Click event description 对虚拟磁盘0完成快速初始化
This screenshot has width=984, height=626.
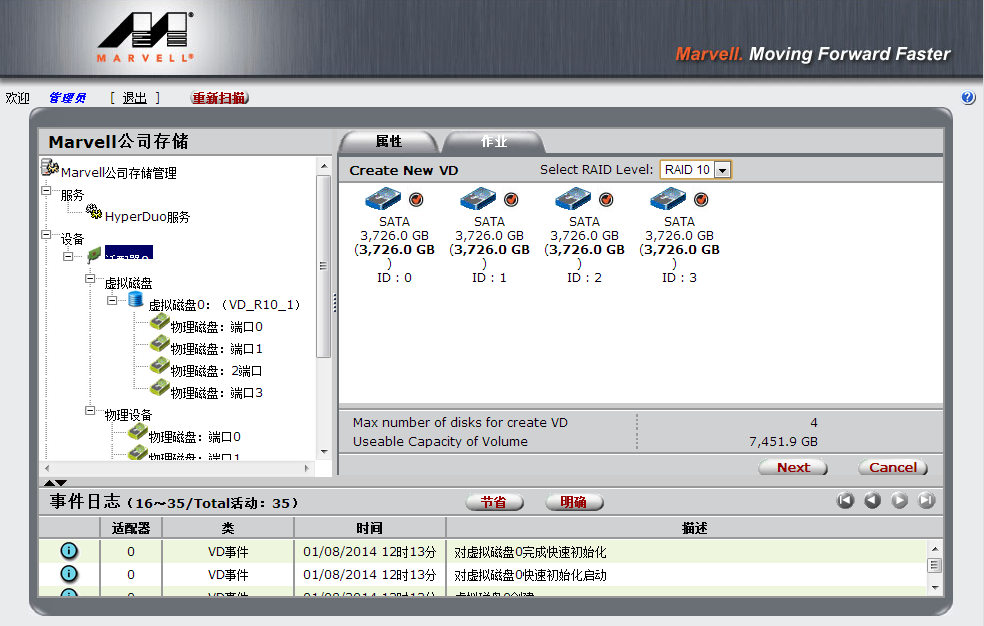click(530, 552)
